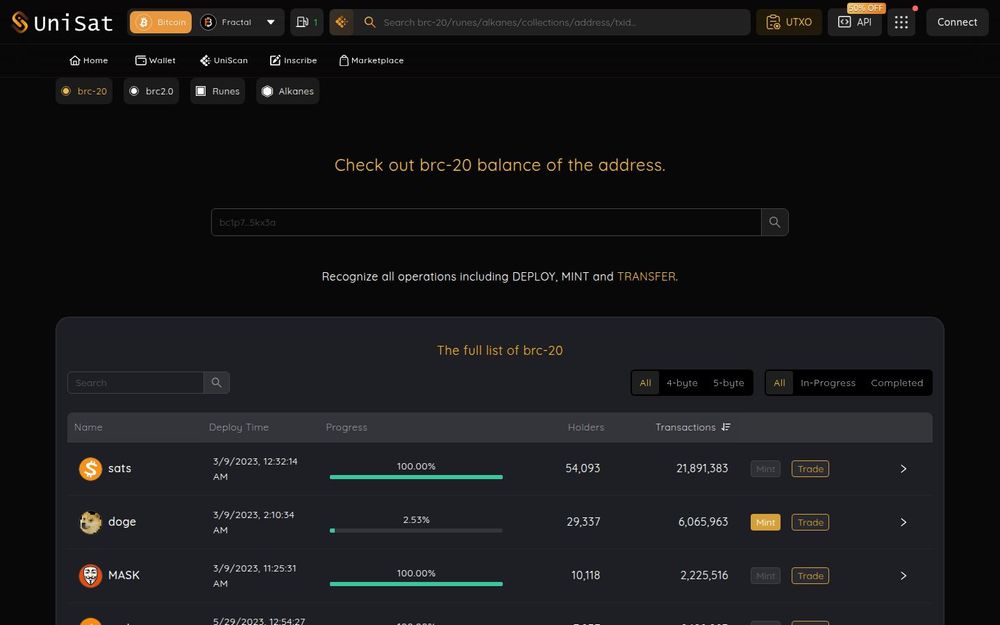The image size is (1000, 625).
Task: Click the address search magnifier button
Action: pyautogui.click(x=774, y=222)
